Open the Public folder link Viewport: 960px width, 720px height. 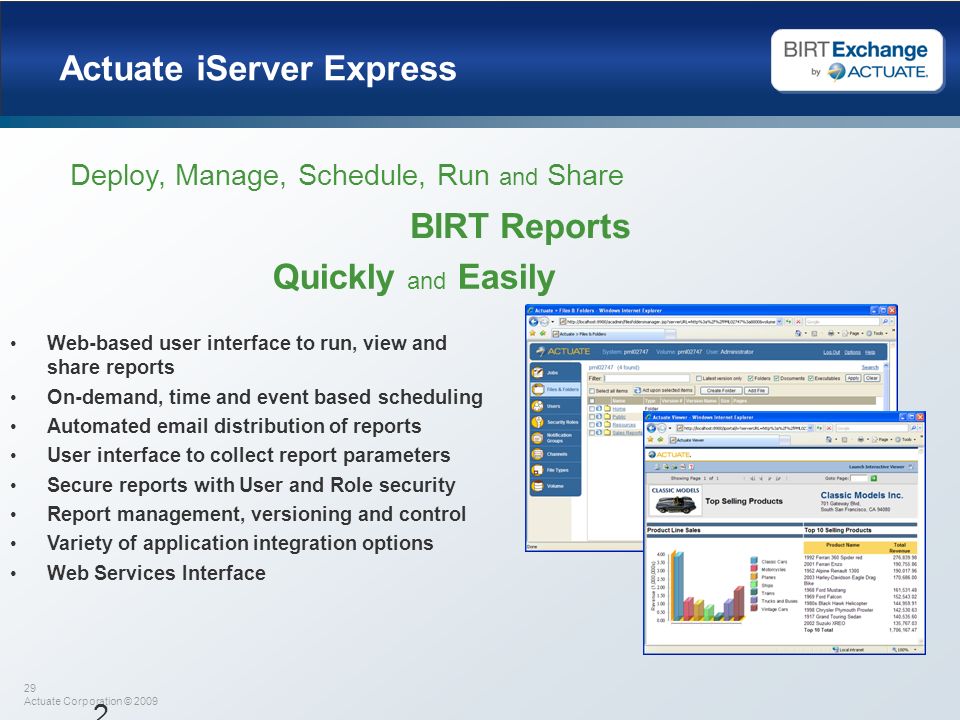pos(619,417)
